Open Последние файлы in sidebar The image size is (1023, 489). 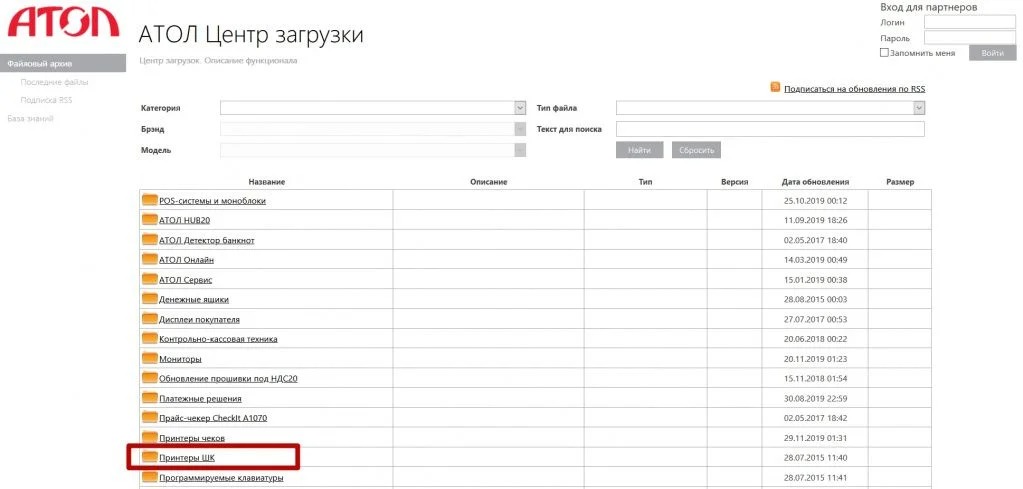click(x=54, y=82)
